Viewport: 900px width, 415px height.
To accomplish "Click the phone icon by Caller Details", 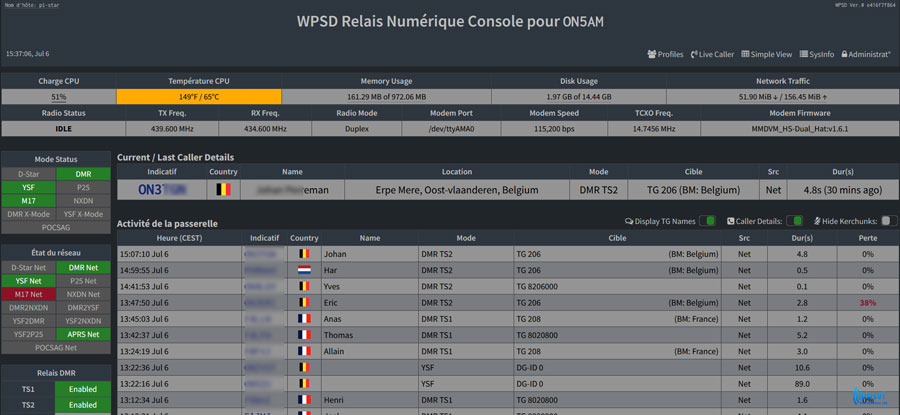I will [x=730, y=222].
